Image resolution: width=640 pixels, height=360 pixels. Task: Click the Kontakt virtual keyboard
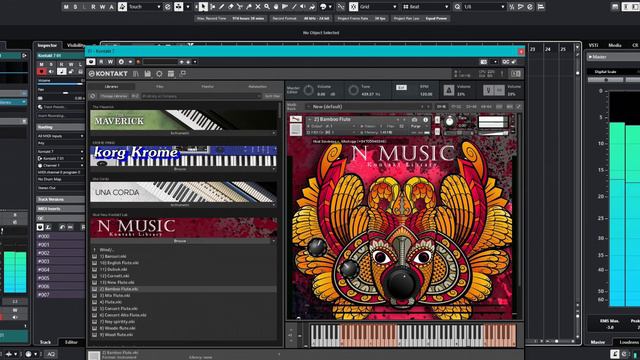[x=413, y=335]
